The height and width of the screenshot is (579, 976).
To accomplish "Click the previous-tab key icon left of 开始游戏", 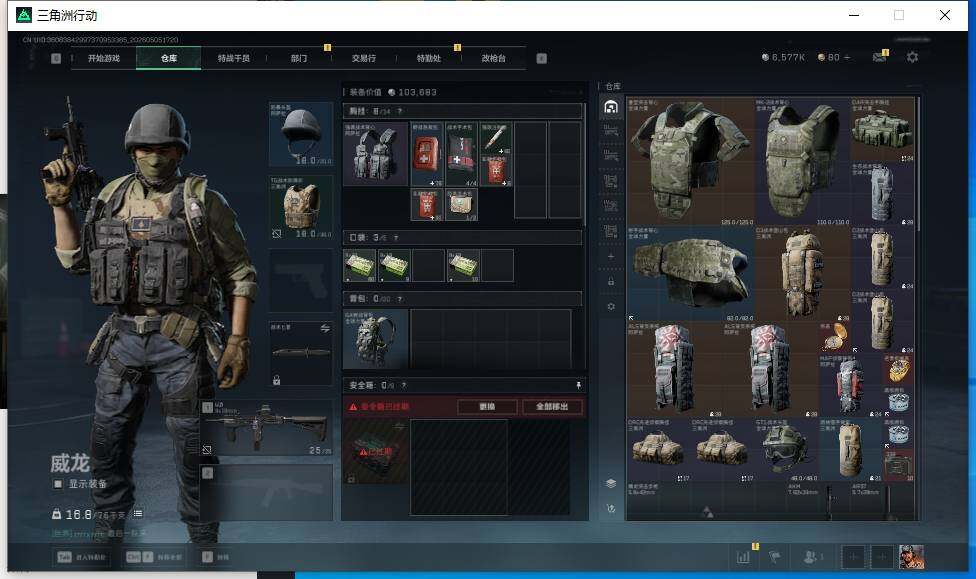I will [x=56, y=58].
